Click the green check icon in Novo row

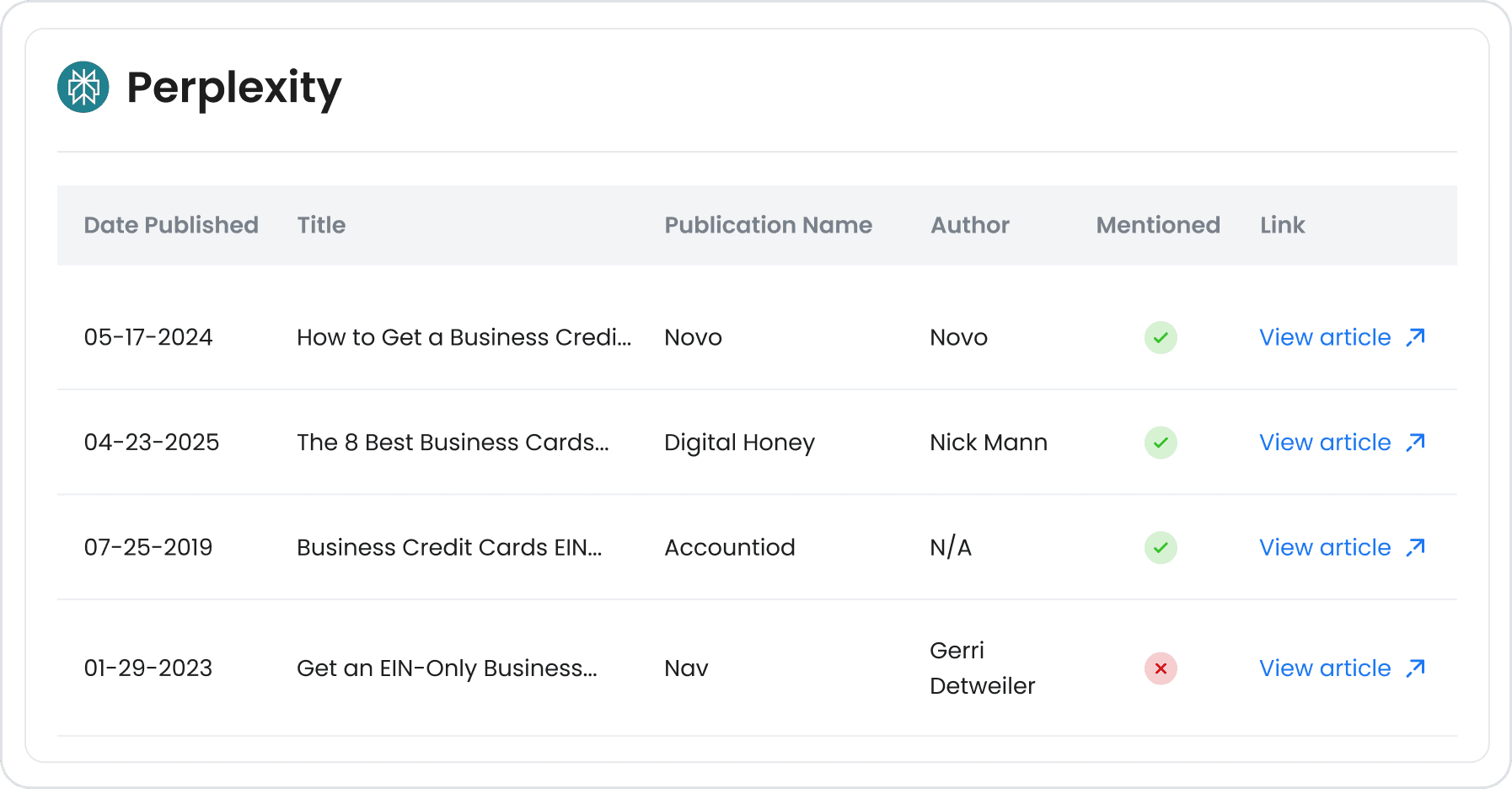(x=1161, y=337)
